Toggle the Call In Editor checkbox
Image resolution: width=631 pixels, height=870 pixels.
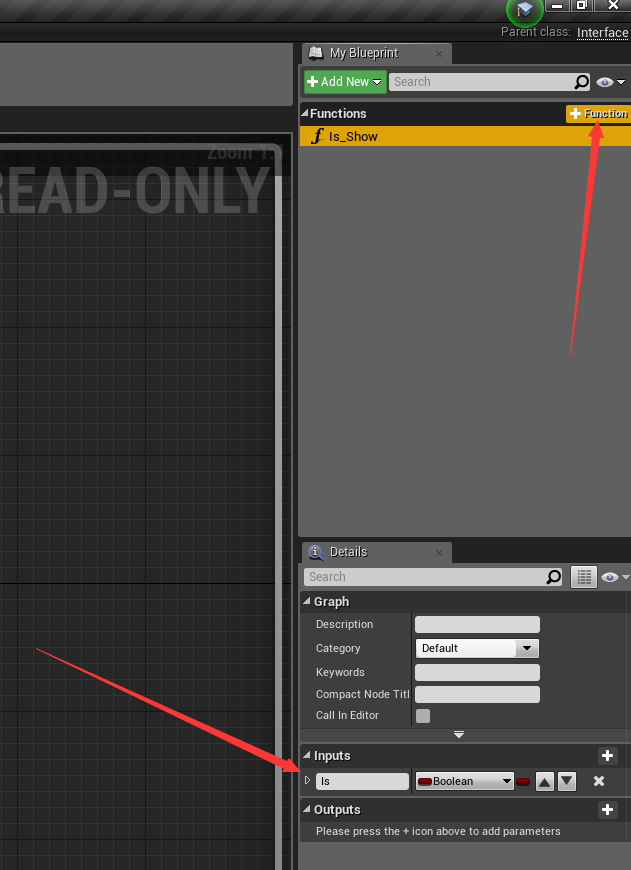click(x=423, y=716)
